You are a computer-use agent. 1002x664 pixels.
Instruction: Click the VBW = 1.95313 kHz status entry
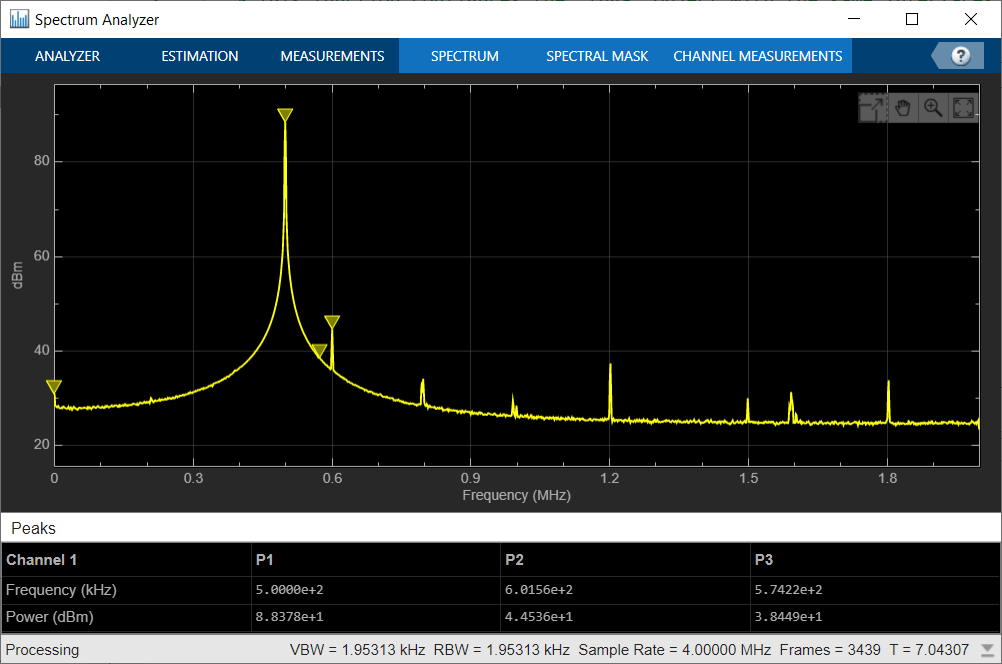pos(357,650)
